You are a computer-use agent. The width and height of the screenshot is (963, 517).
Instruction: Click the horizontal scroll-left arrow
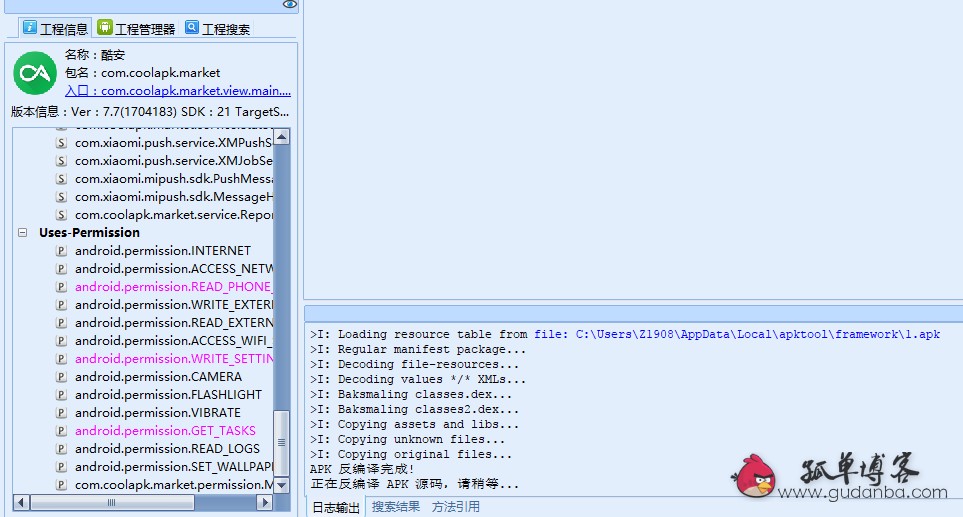point(21,502)
